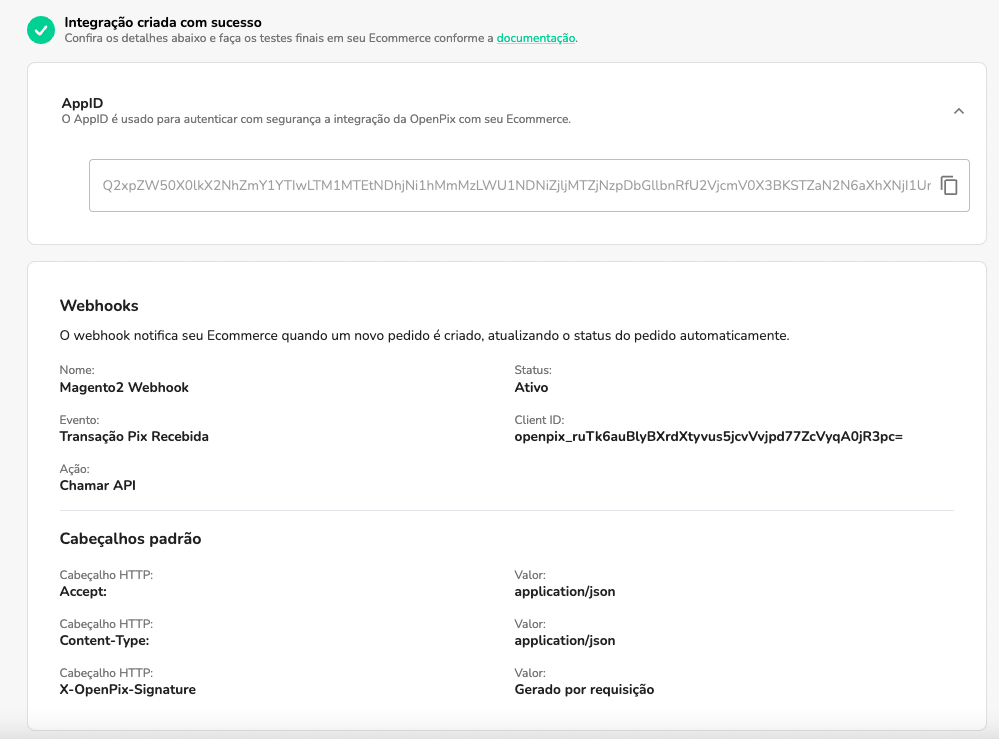Click the Chamar API action value
The height and width of the screenshot is (739, 999).
click(x=98, y=486)
